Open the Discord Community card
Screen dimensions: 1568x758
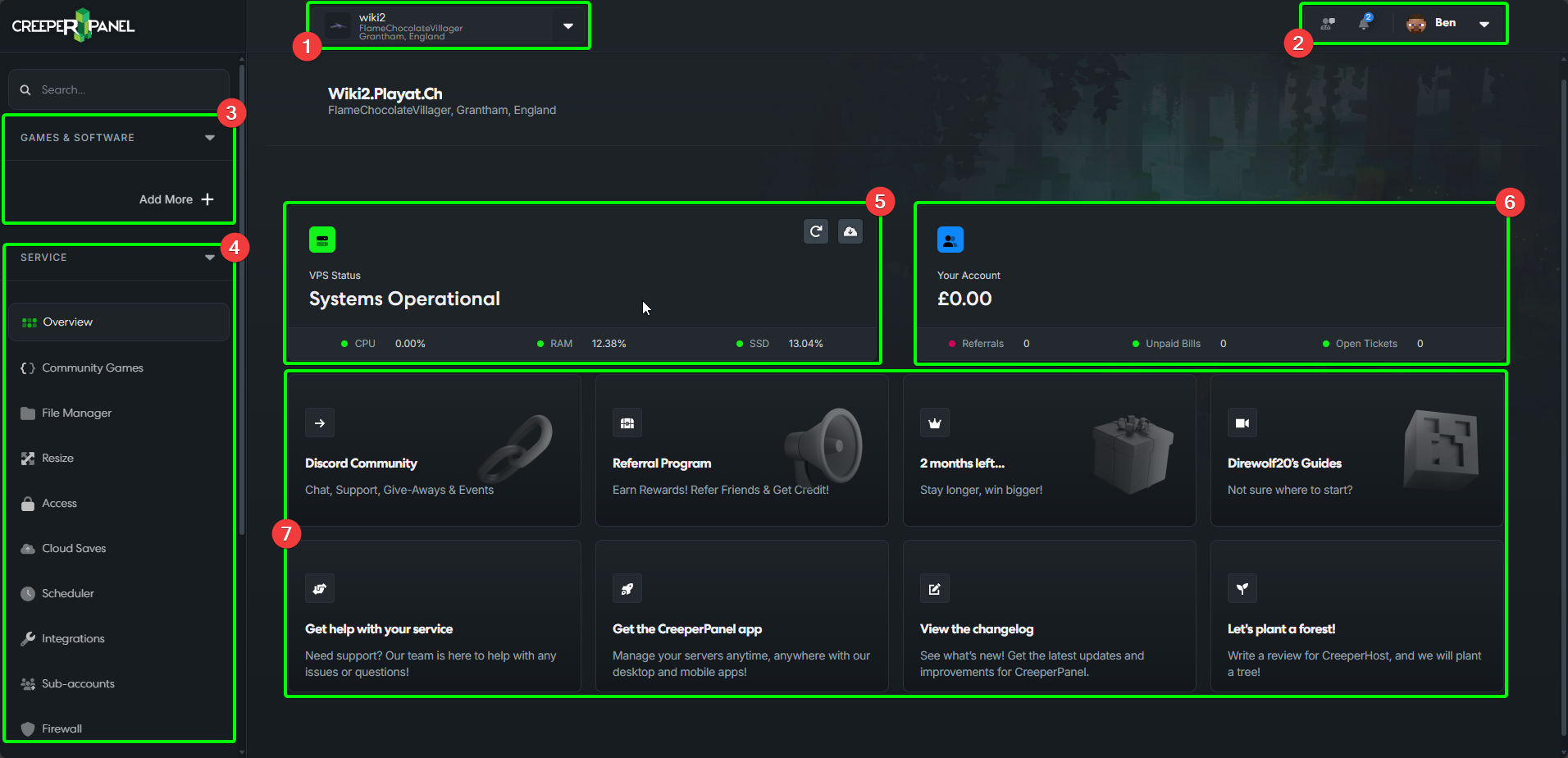pyautogui.click(x=435, y=450)
